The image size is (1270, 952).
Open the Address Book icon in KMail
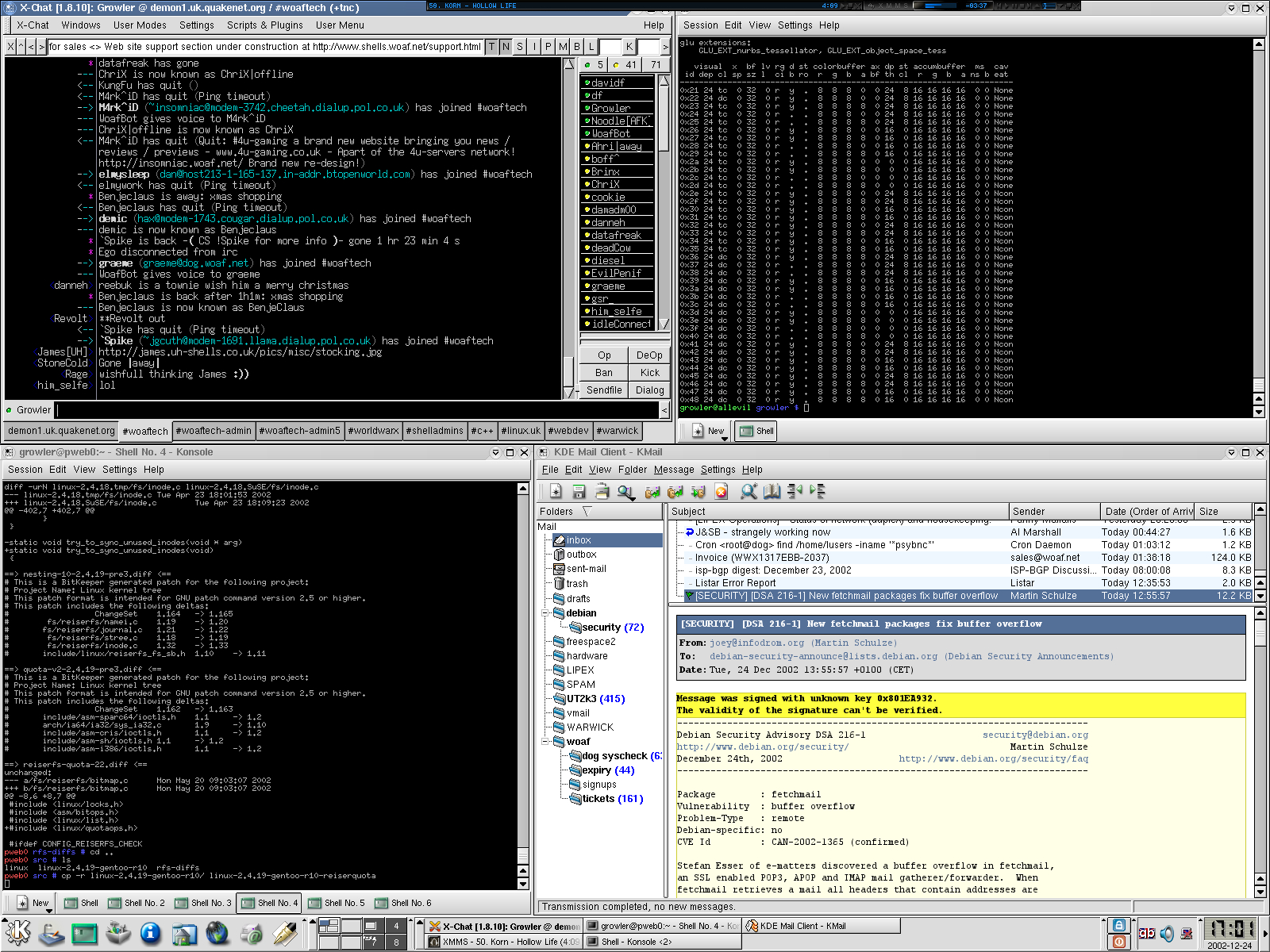click(772, 492)
